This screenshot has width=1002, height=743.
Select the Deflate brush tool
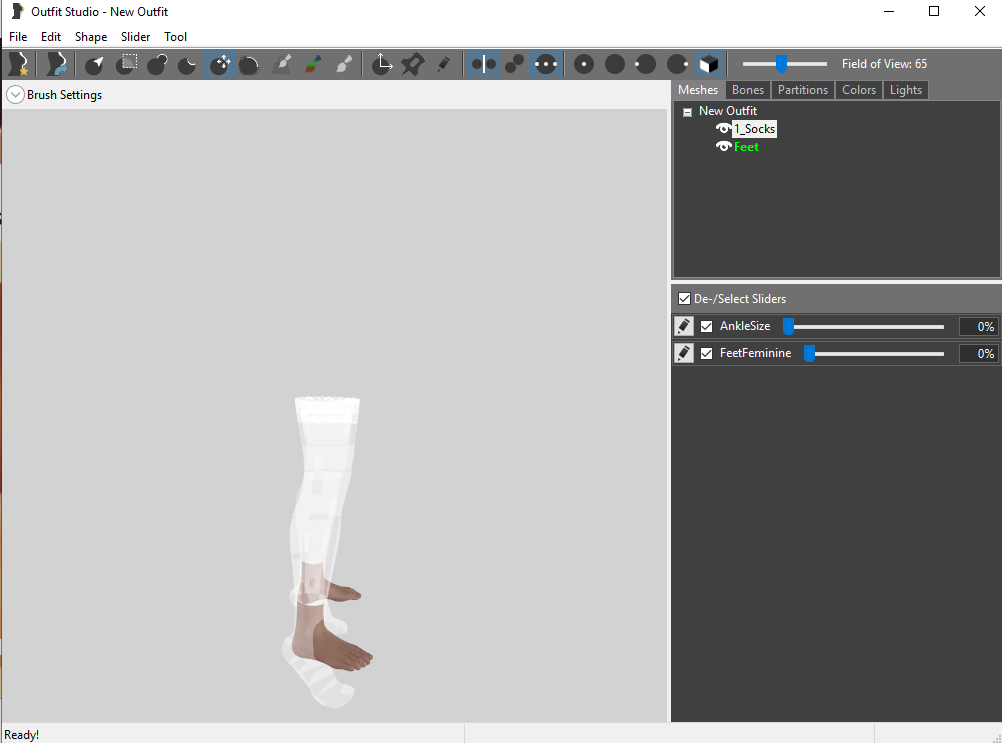[188, 64]
